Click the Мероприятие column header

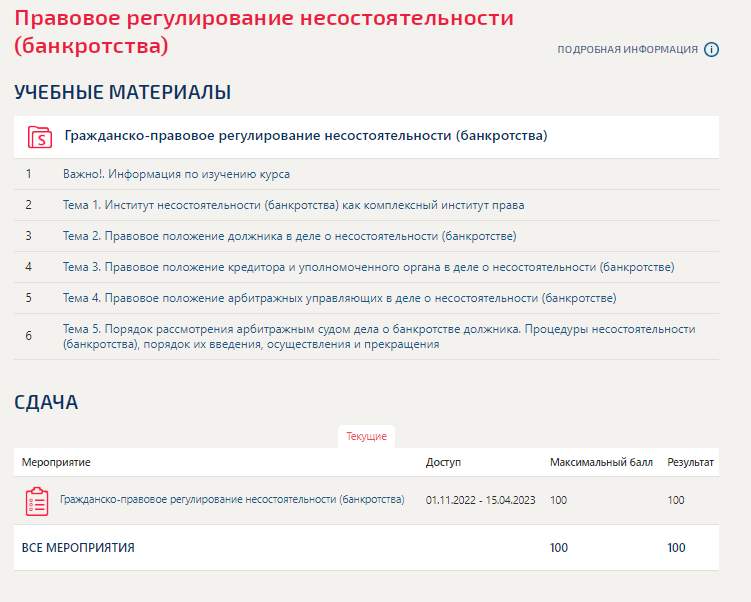point(56,463)
